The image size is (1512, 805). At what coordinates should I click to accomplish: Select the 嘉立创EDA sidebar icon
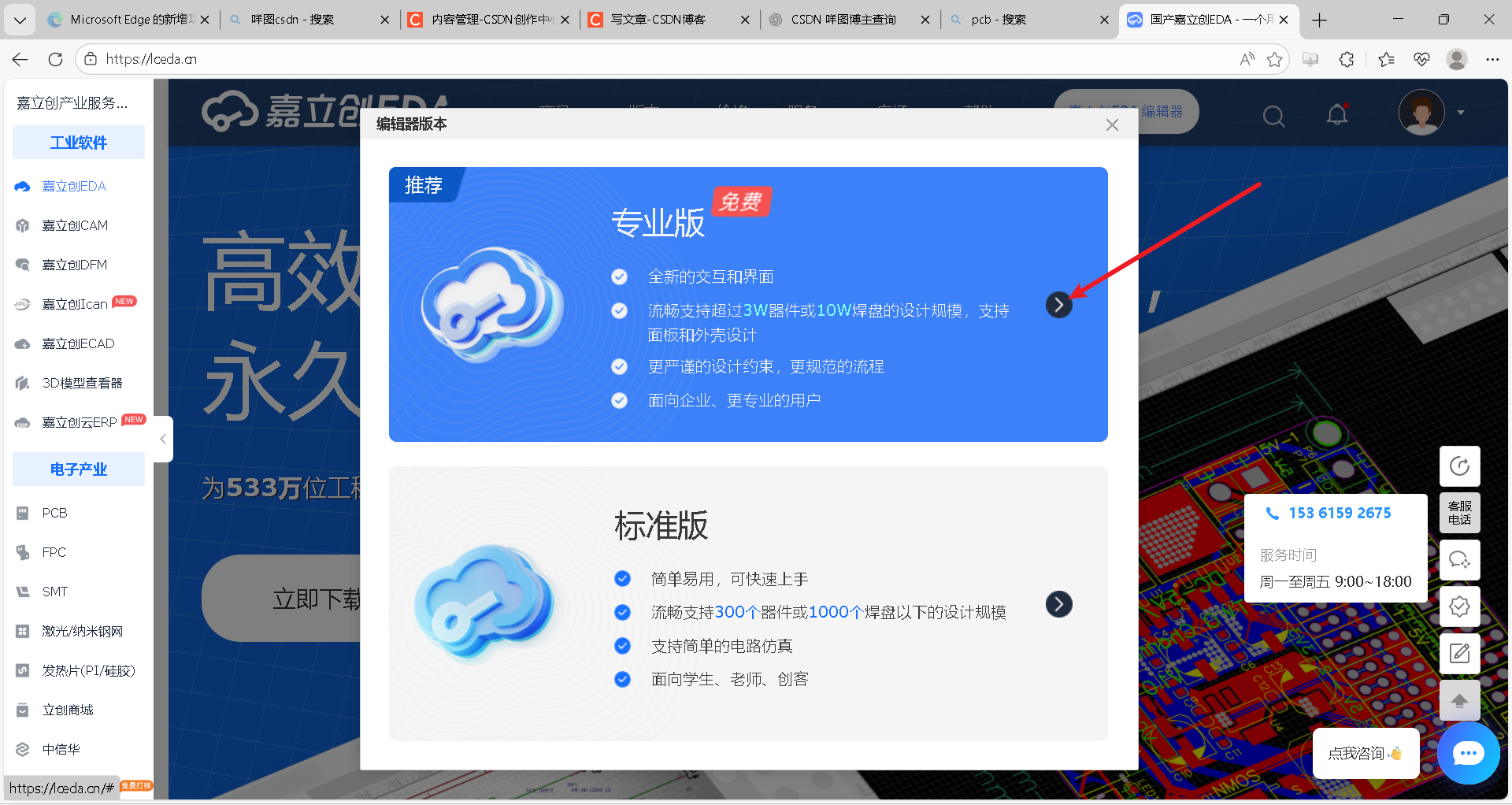point(21,186)
